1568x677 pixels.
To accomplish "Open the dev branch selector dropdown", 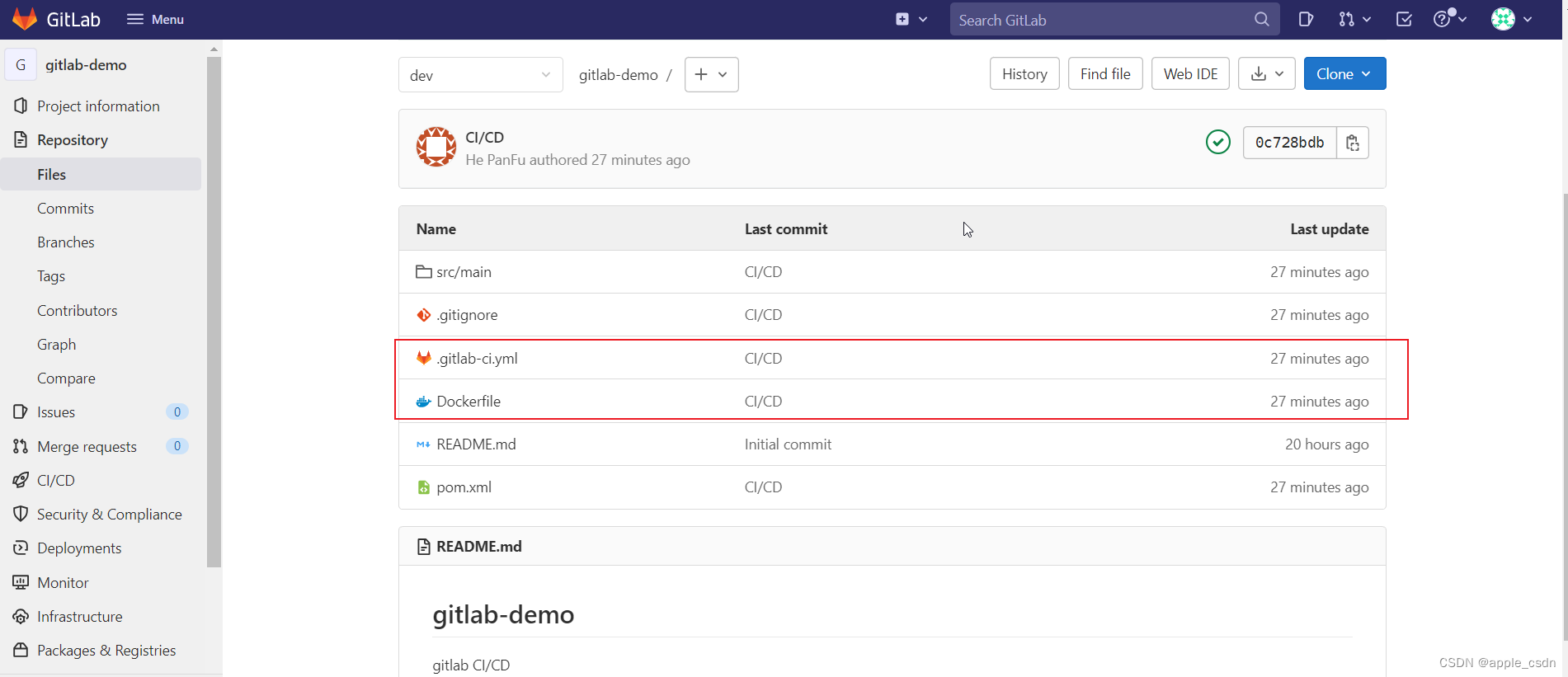I will point(480,75).
